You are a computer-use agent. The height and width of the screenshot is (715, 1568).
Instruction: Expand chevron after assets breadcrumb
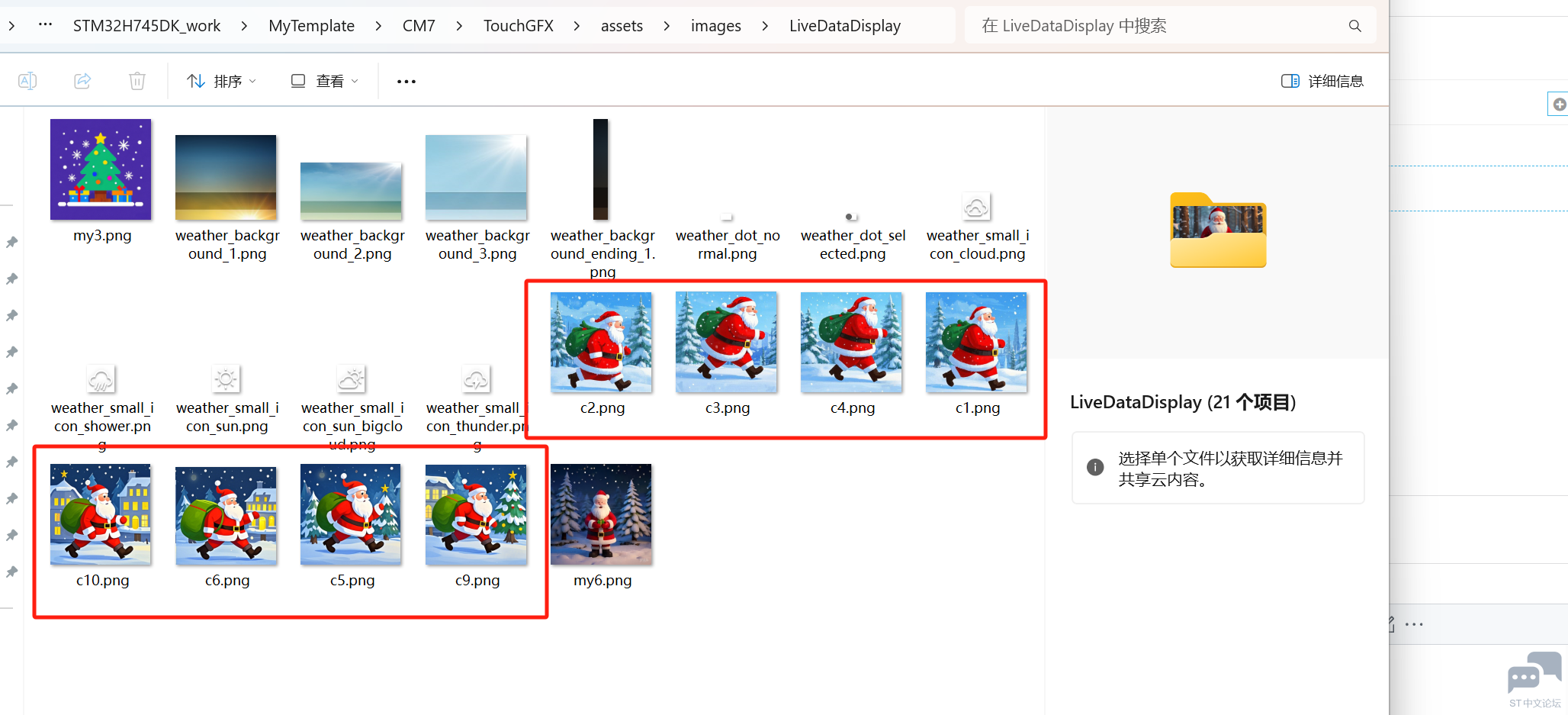click(667, 26)
